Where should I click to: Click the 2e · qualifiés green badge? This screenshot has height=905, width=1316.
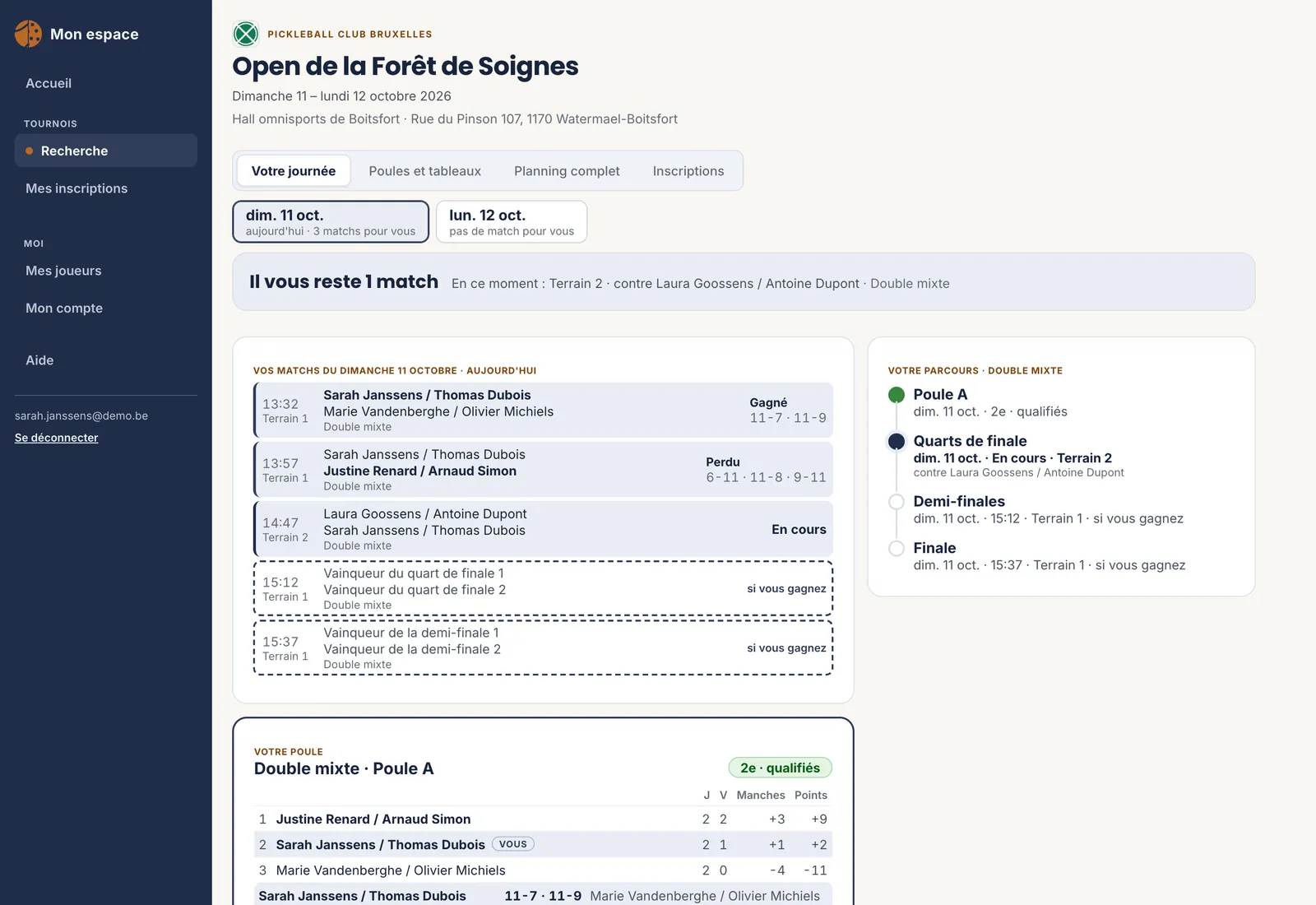click(780, 768)
